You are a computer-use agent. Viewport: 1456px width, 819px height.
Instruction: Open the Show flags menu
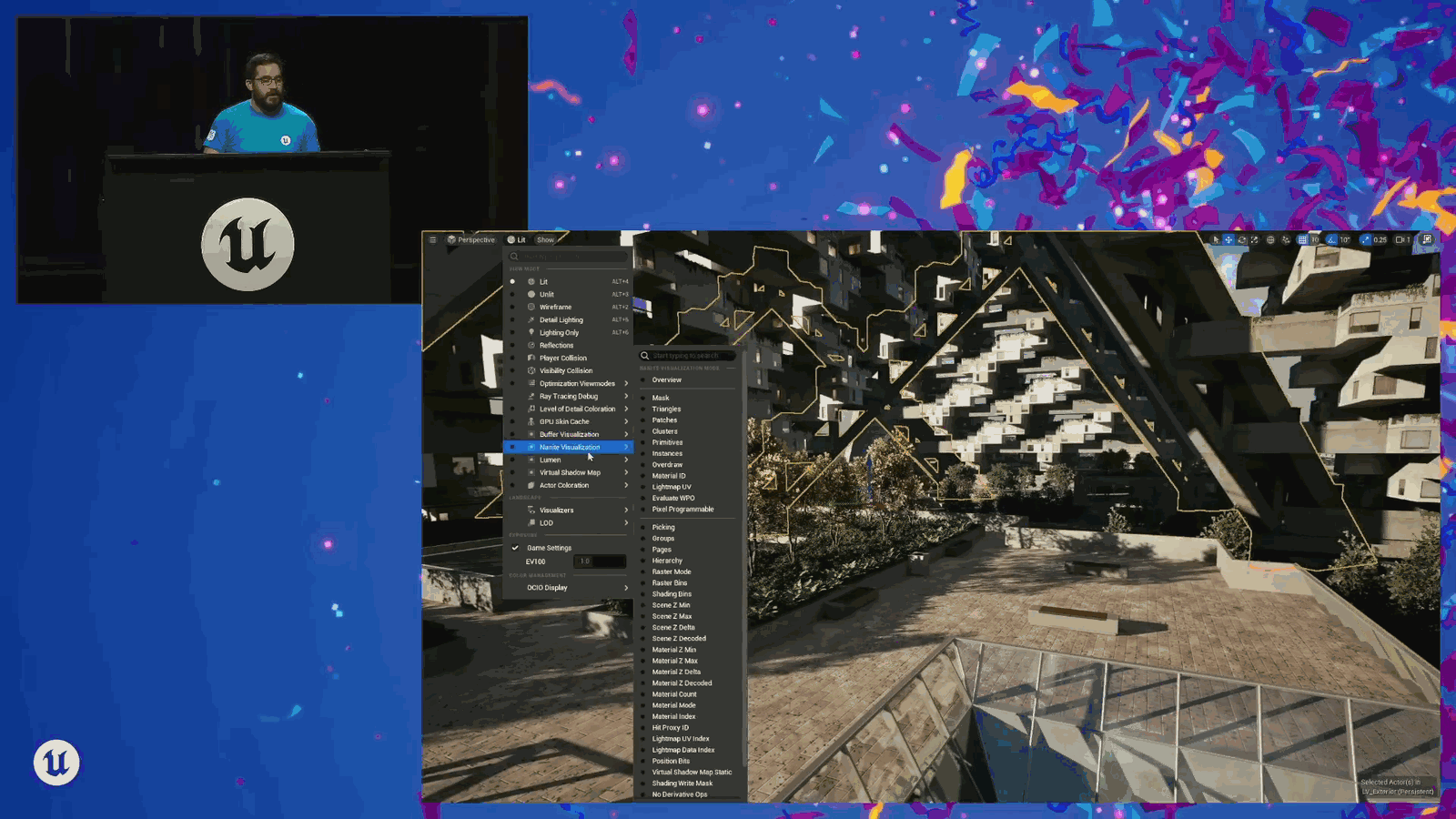click(545, 240)
